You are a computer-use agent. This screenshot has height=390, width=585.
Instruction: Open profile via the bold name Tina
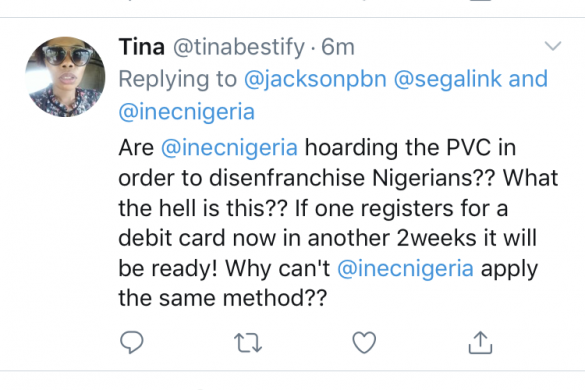click(142, 47)
